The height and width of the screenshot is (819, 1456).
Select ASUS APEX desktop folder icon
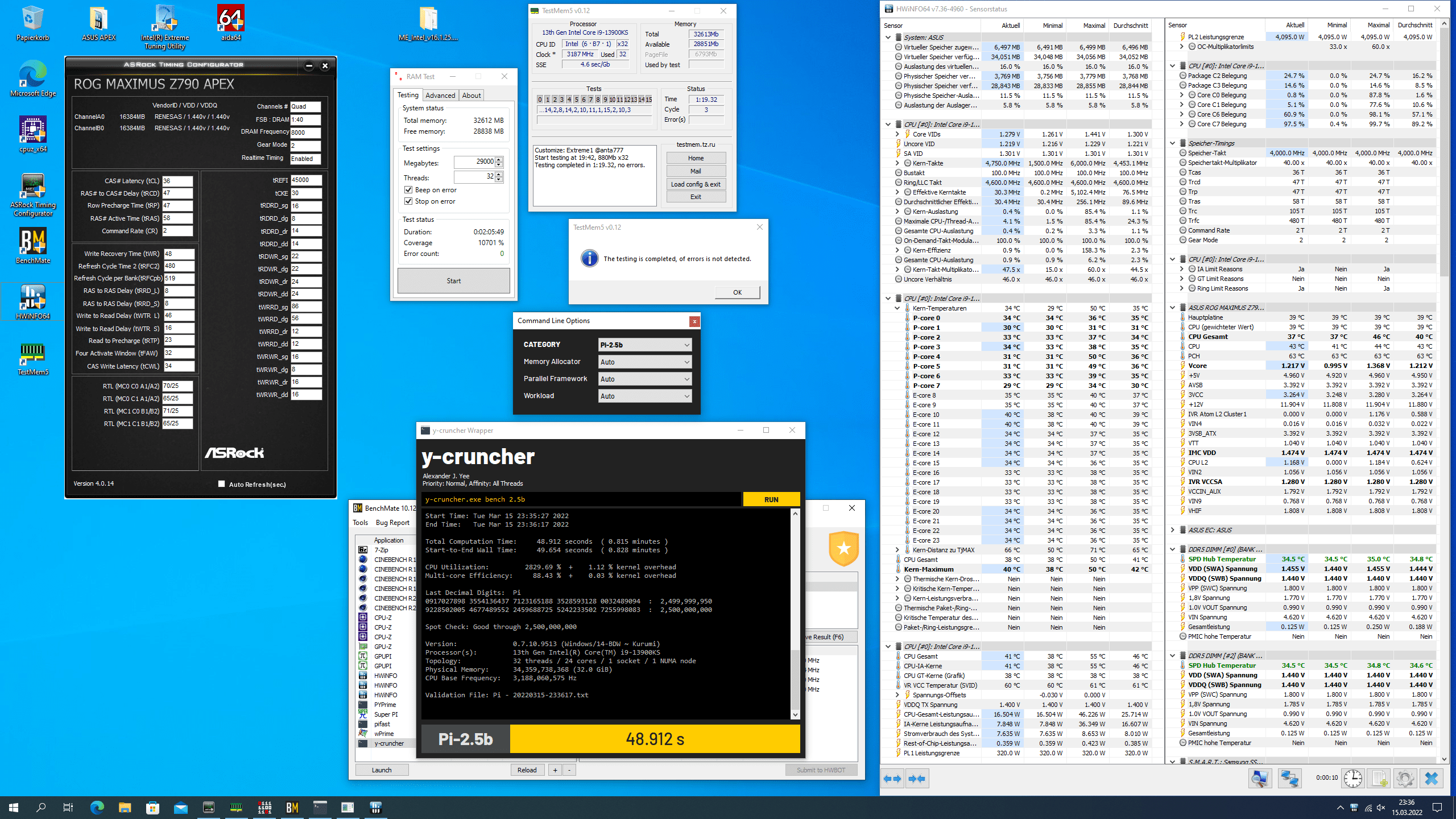coord(98,24)
